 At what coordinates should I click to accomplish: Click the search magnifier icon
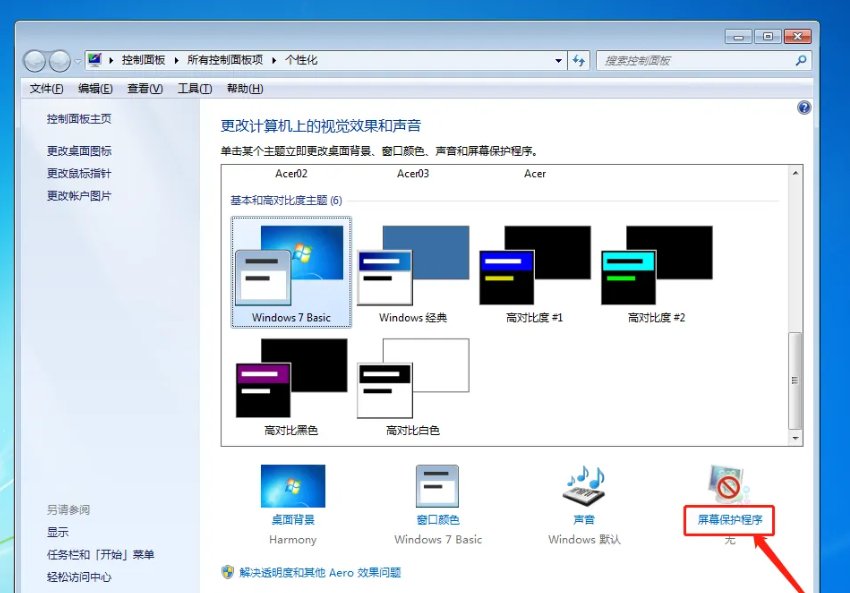click(801, 61)
